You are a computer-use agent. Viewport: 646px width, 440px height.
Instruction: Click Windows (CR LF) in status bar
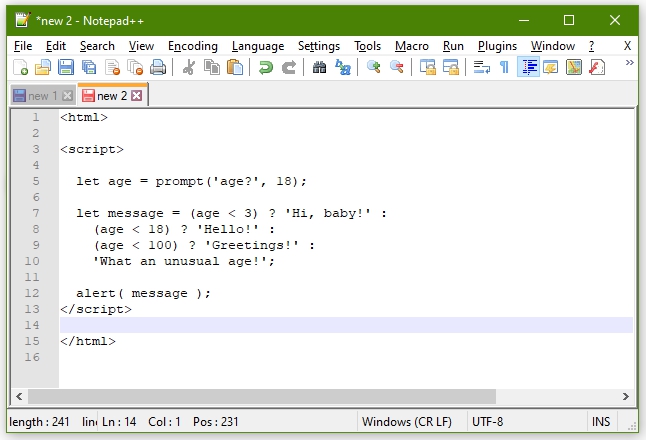pos(407,421)
